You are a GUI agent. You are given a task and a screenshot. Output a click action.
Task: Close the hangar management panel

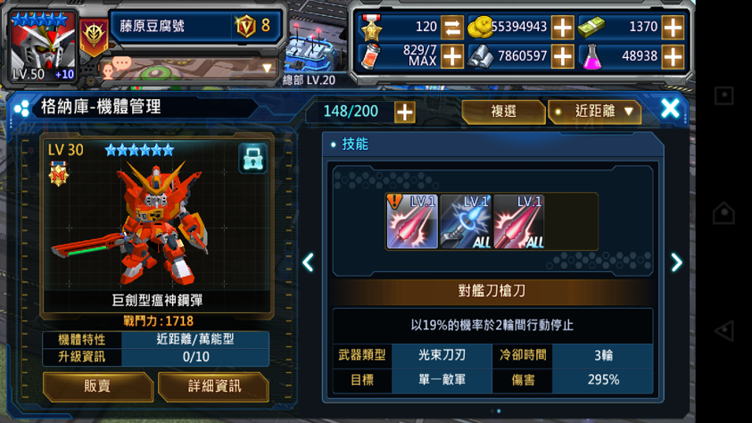(x=670, y=108)
